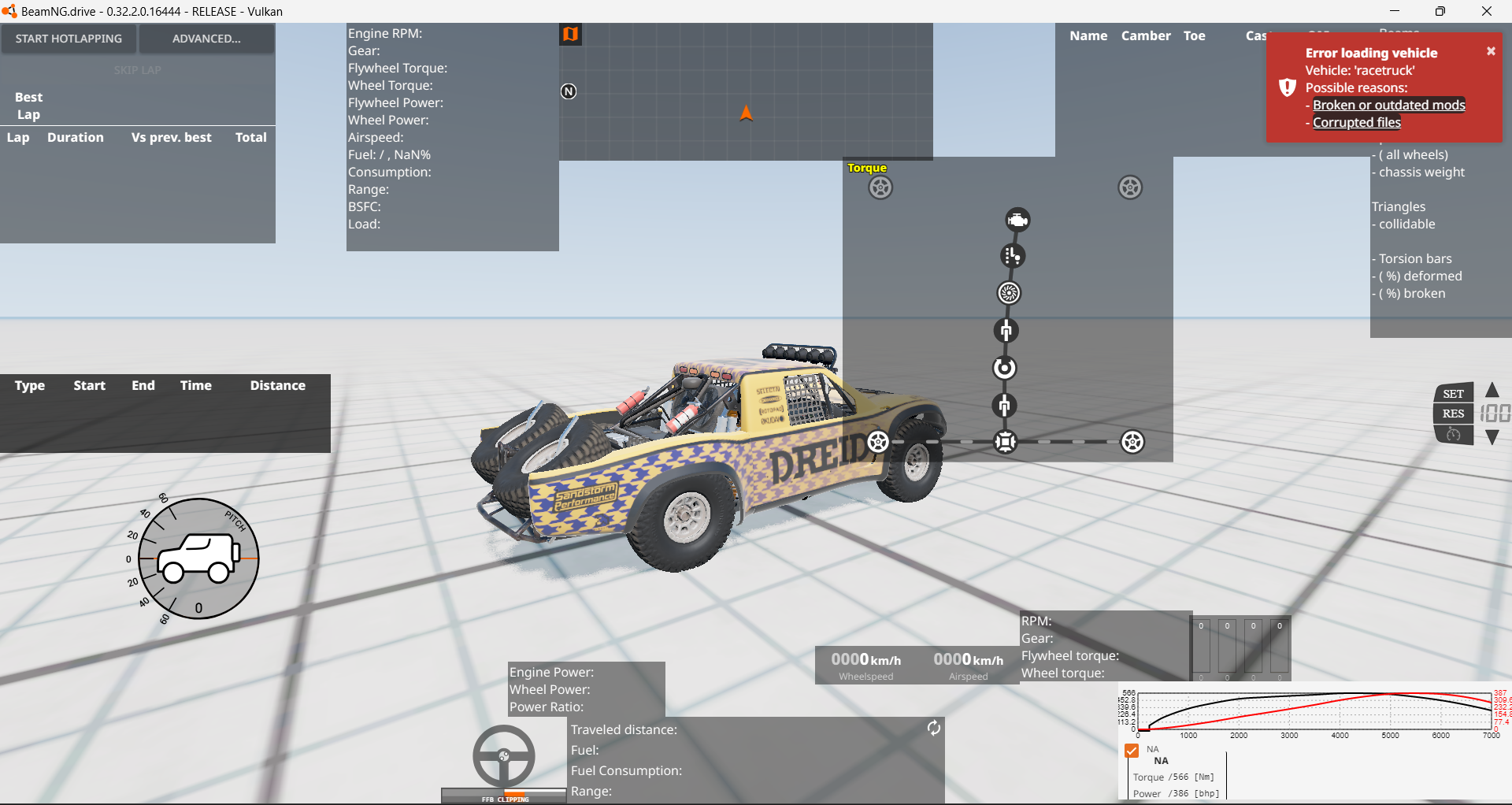This screenshot has width=1512, height=805.
Task: Click the engine icon in powertrain diagram
Action: (x=1017, y=220)
